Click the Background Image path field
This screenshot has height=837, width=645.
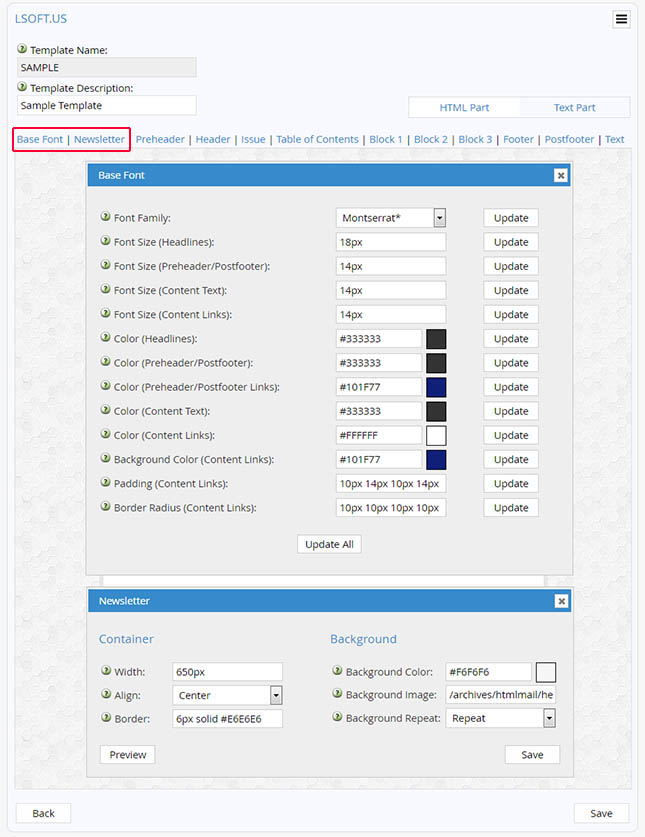coord(501,694)
